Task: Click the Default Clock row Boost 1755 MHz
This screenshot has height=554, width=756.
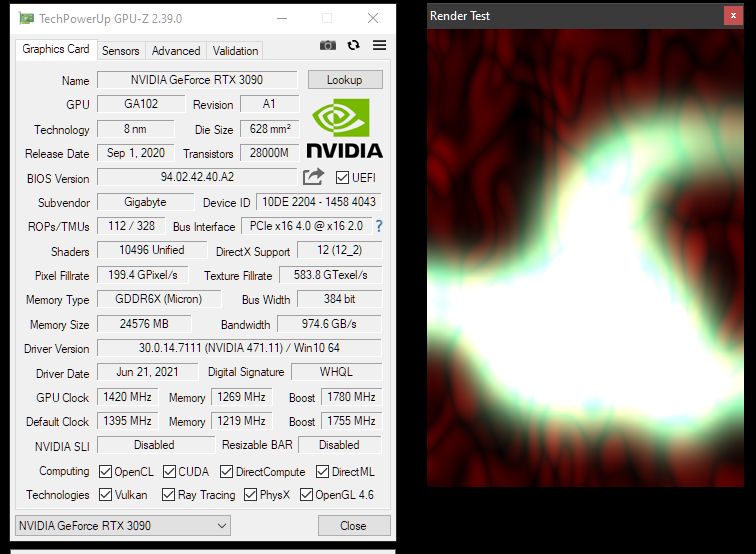Action: pyautogui.click(x=351, y=421)
